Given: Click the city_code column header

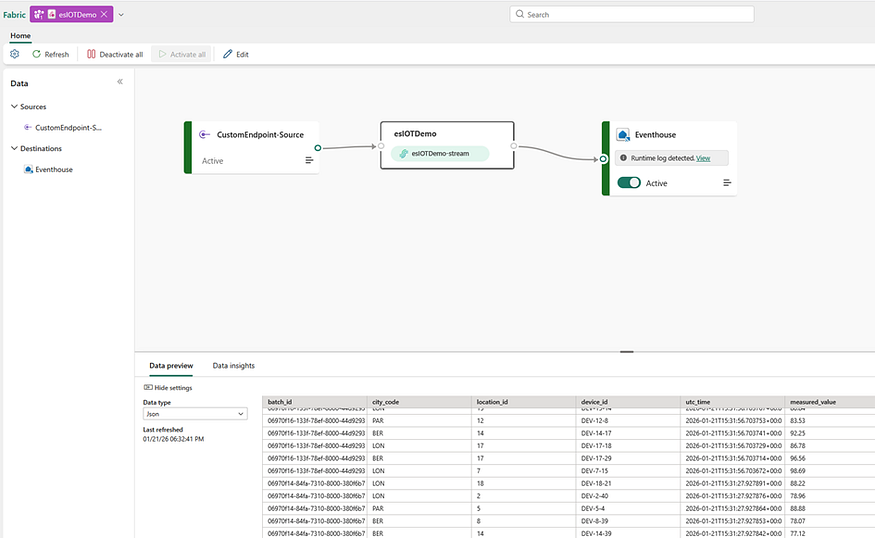Looking at the screenshot, I should point(419,402).
